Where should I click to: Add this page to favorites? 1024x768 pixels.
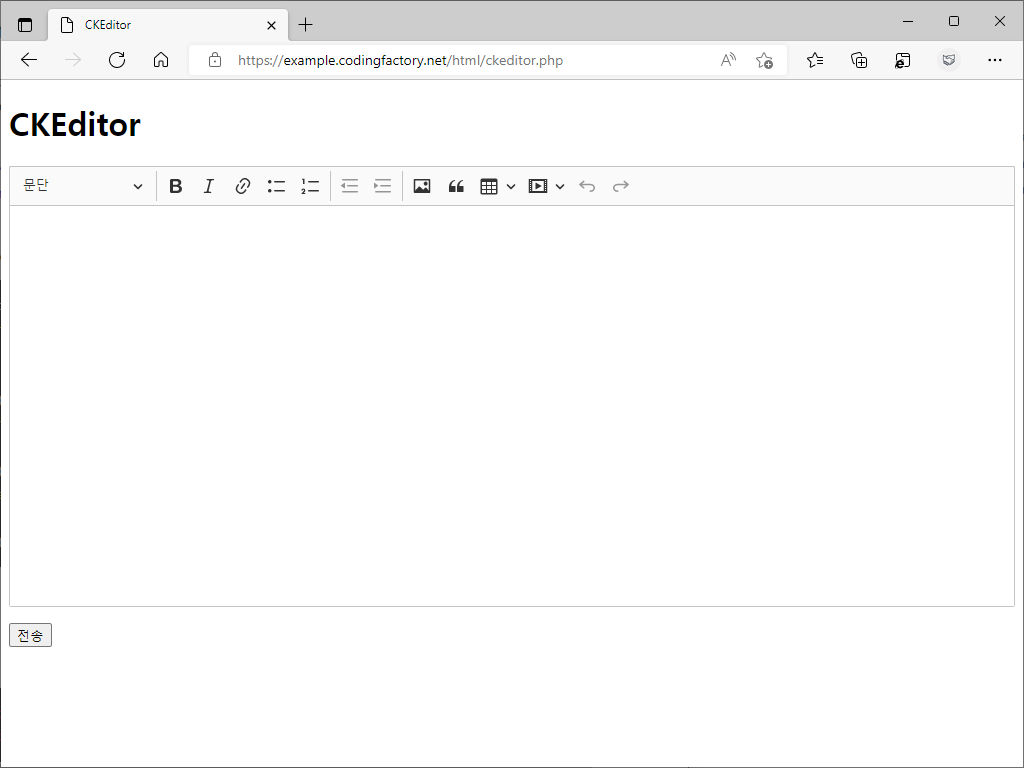(x=764, y=60)
